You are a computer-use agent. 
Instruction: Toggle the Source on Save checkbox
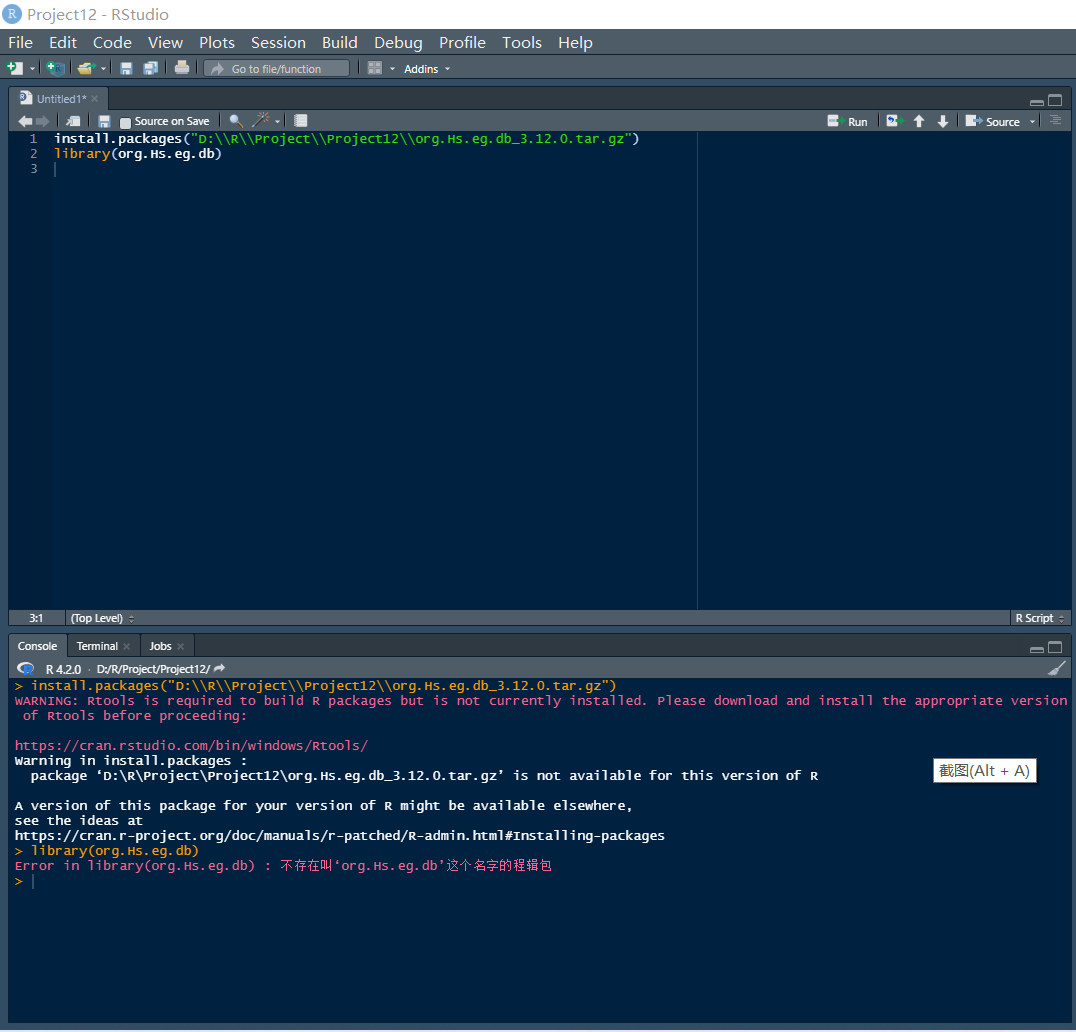(126, 122)
